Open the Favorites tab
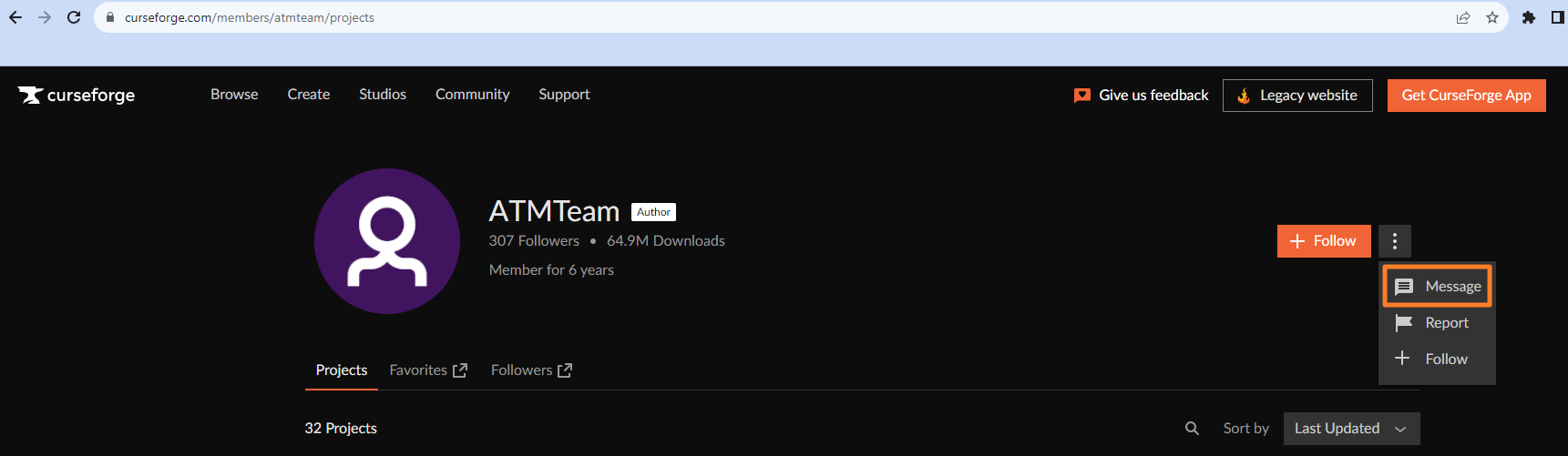The image size is (1568, 456). point(428,370)
